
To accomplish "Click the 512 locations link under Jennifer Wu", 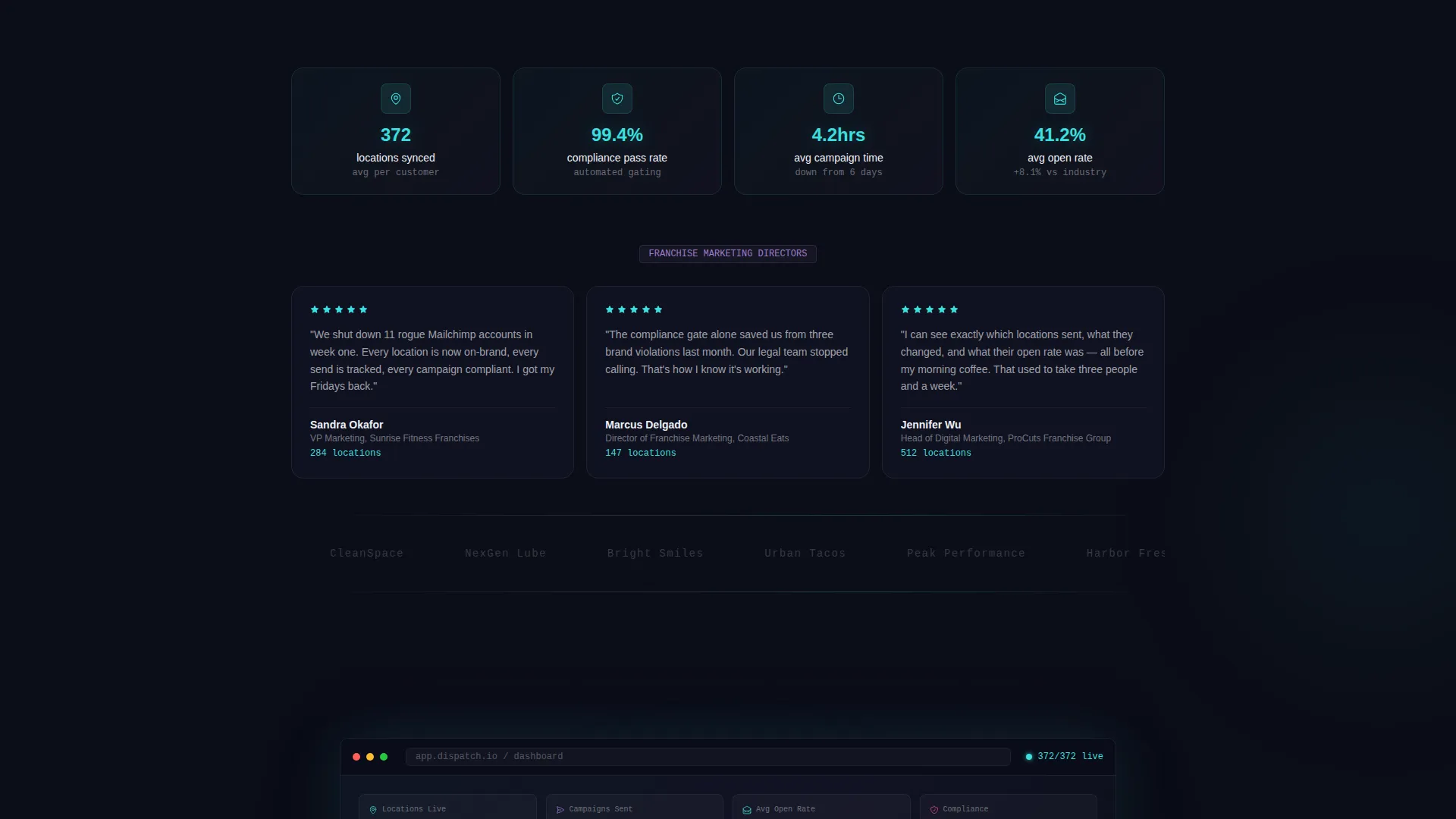I will pyautogui.click(x=936, y=453).
